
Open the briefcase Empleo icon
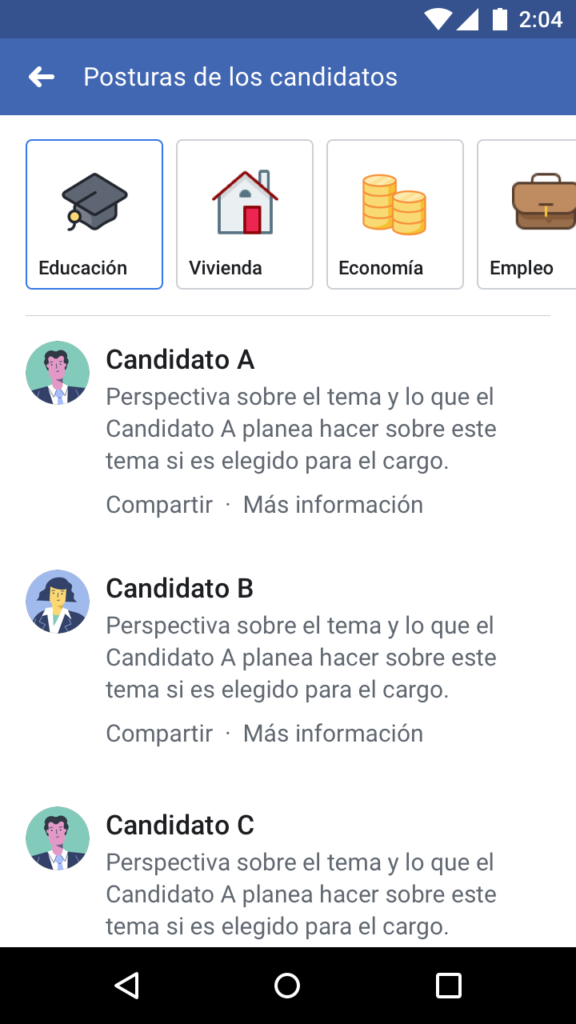(543, 201)
